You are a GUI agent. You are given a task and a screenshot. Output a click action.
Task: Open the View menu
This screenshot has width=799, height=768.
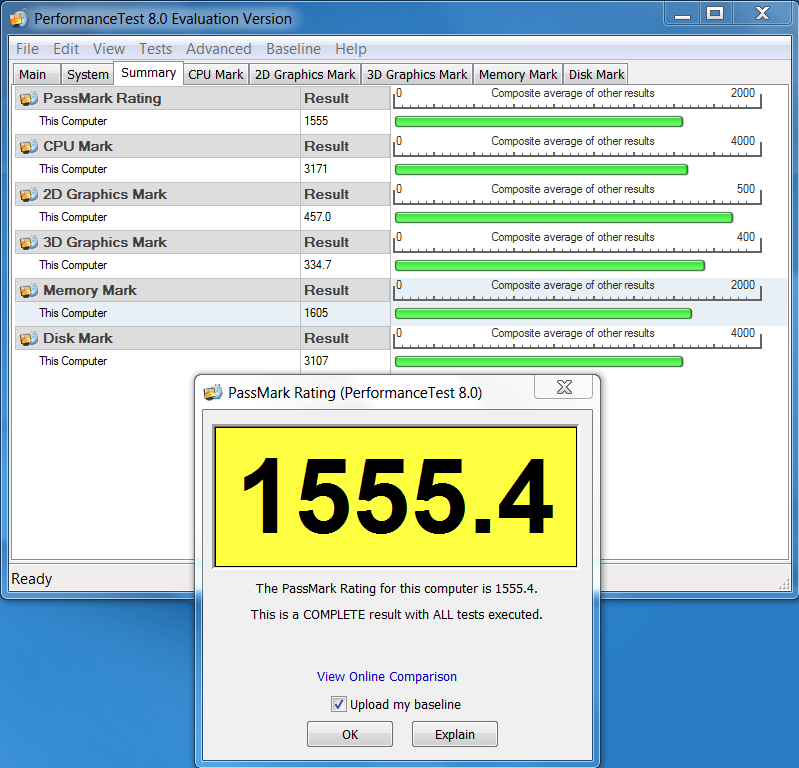[x=109, y=49]
